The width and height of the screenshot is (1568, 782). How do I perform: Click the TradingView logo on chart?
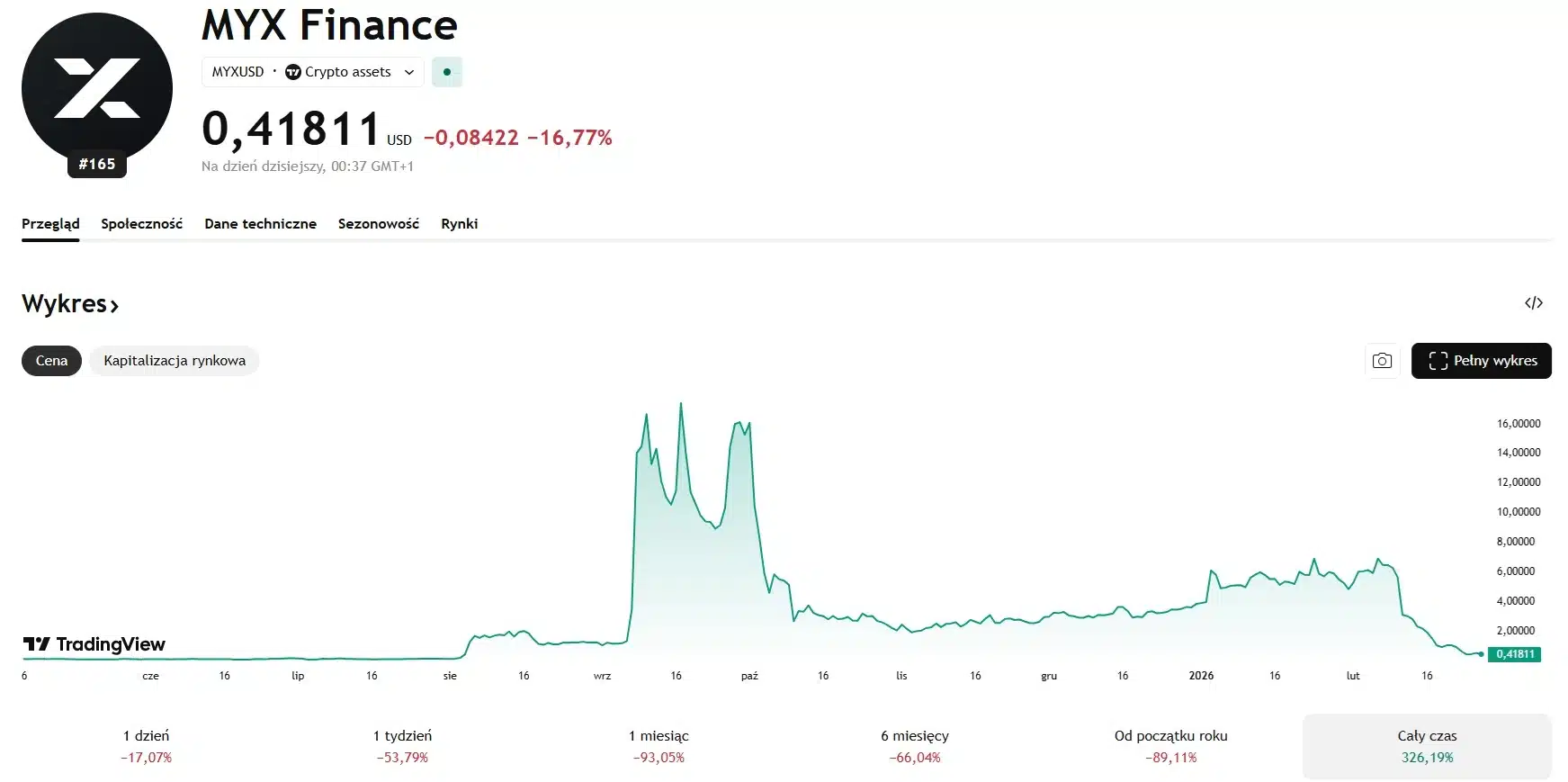94,644
